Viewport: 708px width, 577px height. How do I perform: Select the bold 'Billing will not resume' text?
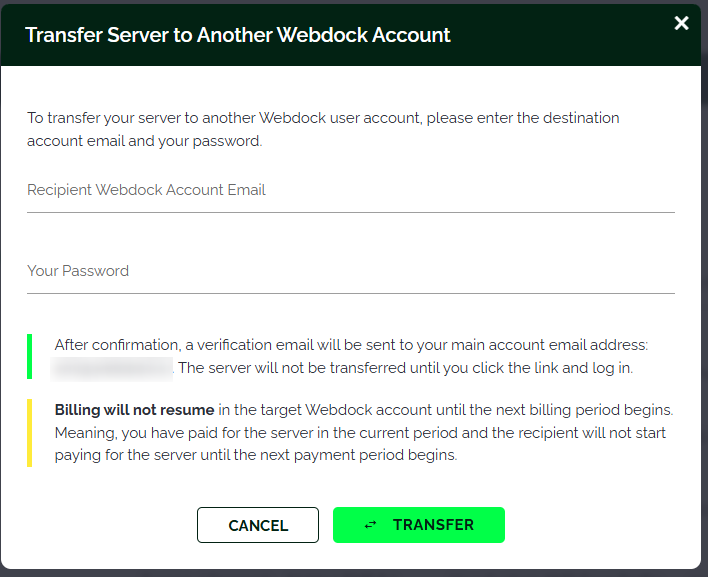[x=134, y=410]
